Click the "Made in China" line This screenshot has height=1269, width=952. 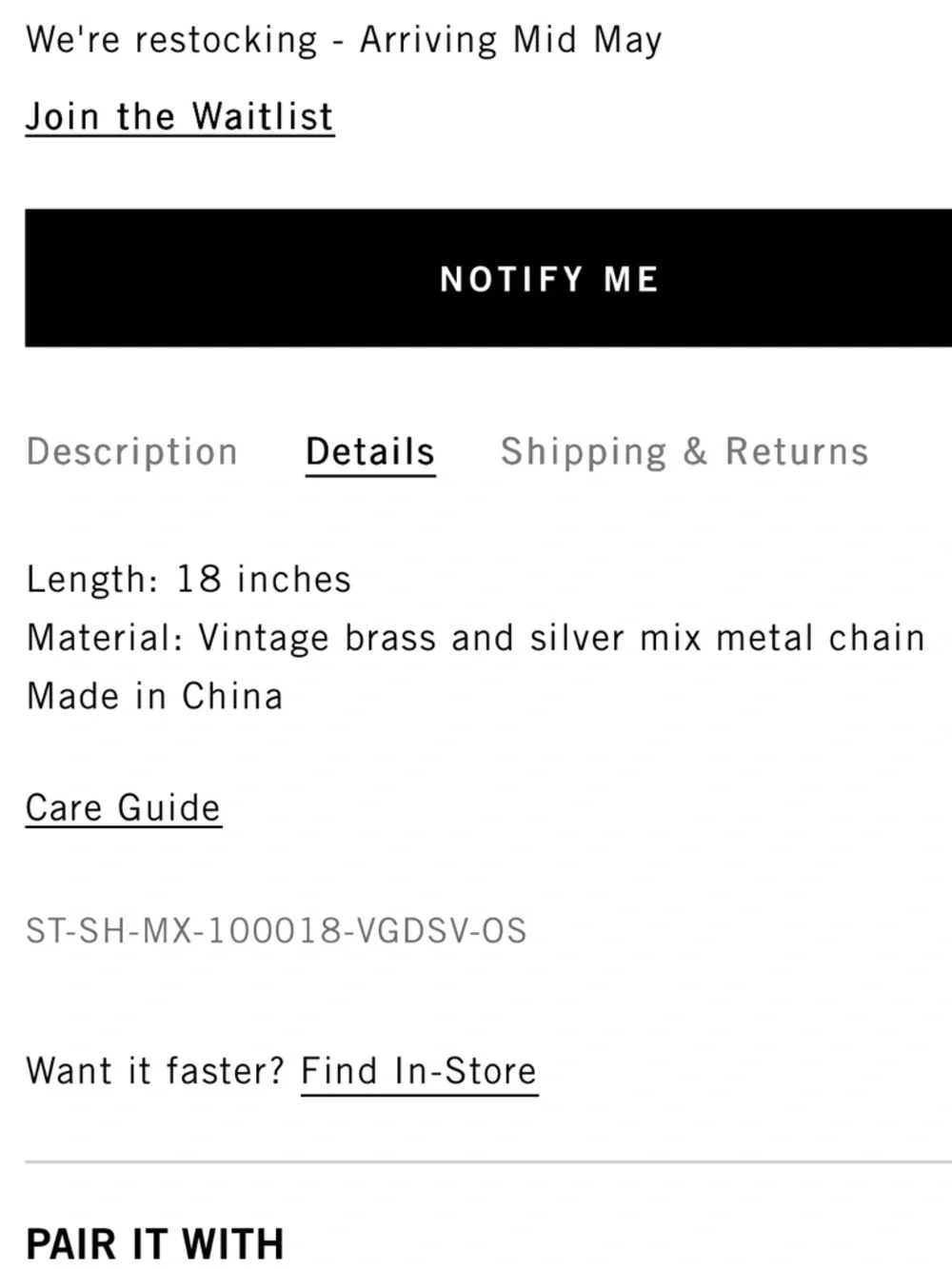point(154,696)
